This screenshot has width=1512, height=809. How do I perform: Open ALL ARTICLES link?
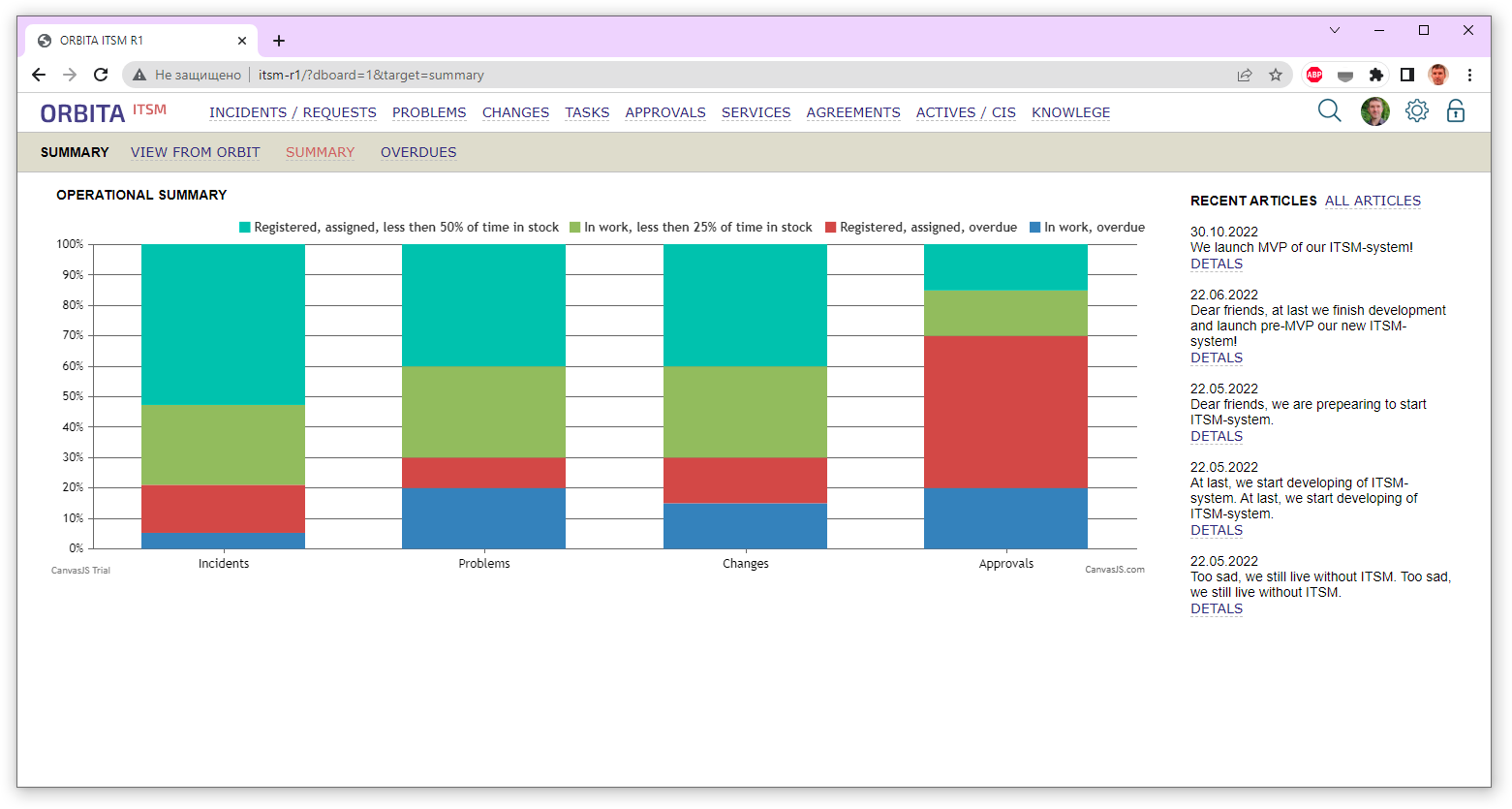point(1373,201)
